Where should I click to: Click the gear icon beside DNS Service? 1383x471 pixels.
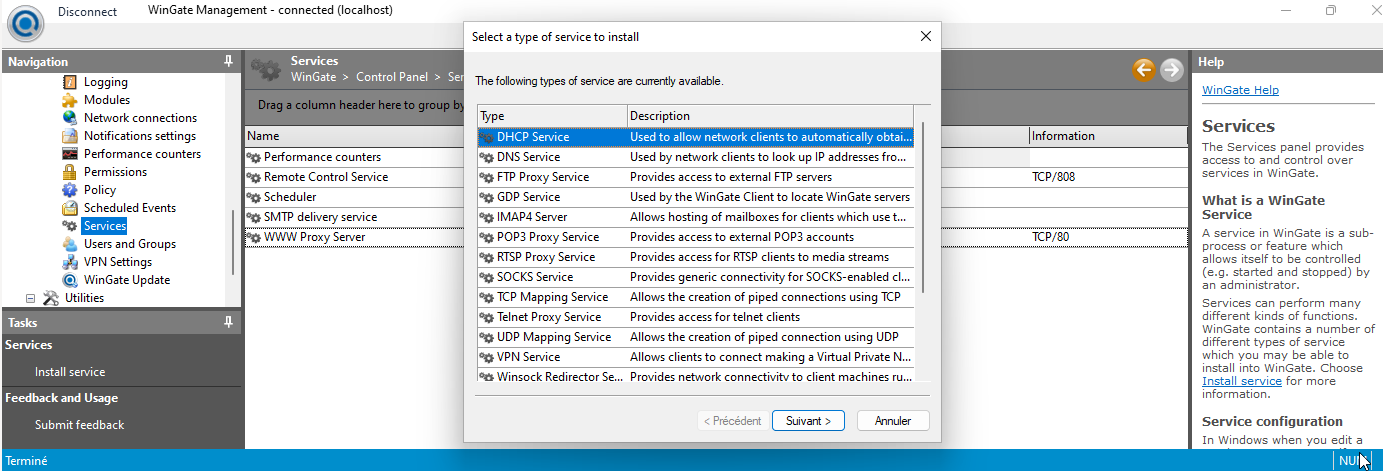[487, 157]
